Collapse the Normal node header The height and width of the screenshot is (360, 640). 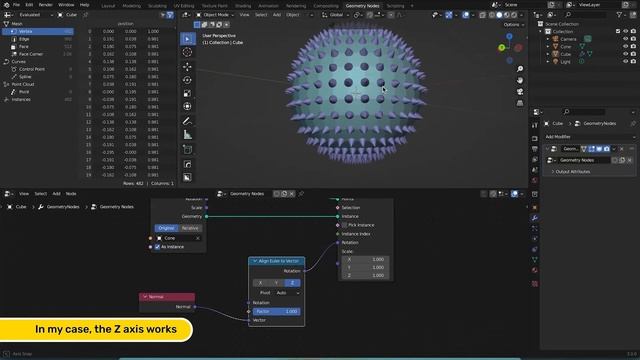(x=145, y=297)
